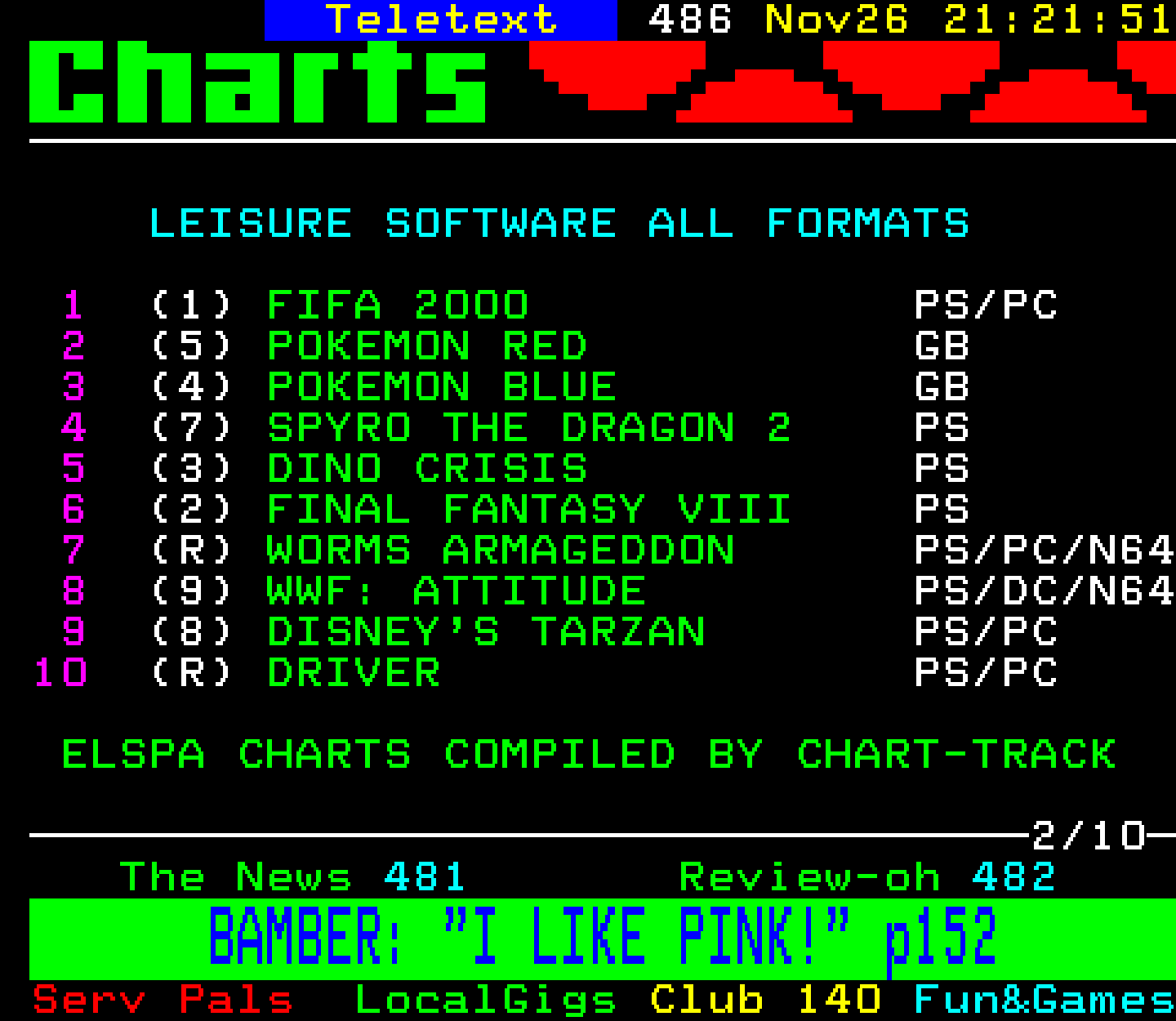Click rank number 4 in magenta
The width and height of the screenshot is (1176, 1021).
click(x=73, y=428)
